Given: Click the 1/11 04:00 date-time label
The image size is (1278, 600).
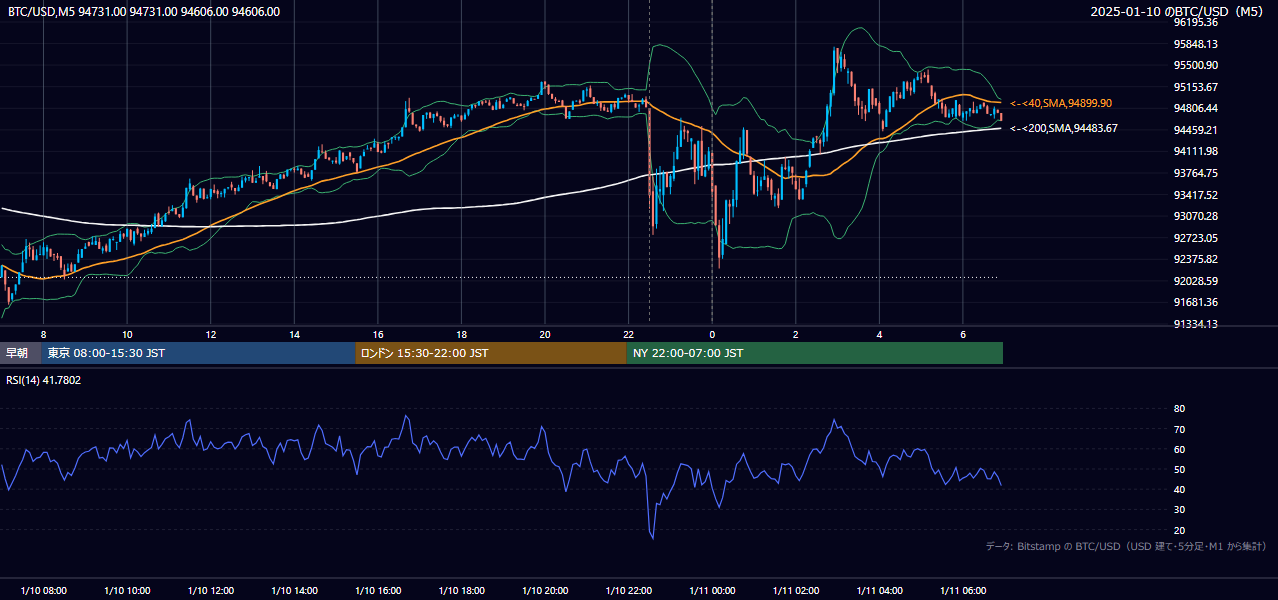Looking at the screenshot, I should [x=879, y=590].
